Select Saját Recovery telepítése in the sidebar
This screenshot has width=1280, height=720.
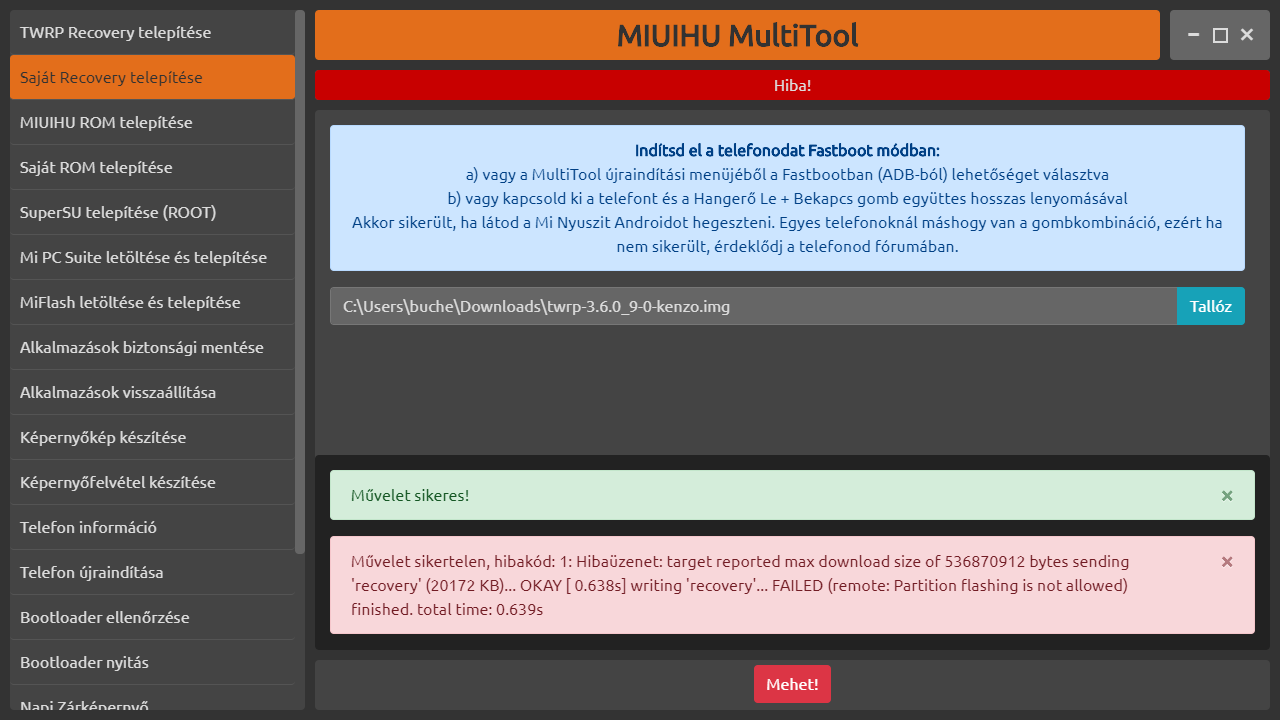[x=152, y=77]
